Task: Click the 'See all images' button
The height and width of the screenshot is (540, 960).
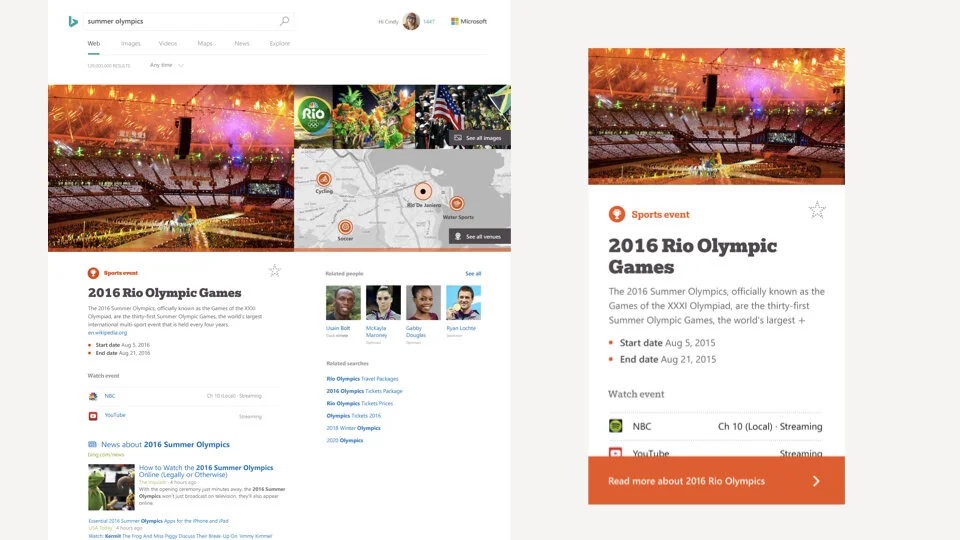Action: tap(478, 138)
